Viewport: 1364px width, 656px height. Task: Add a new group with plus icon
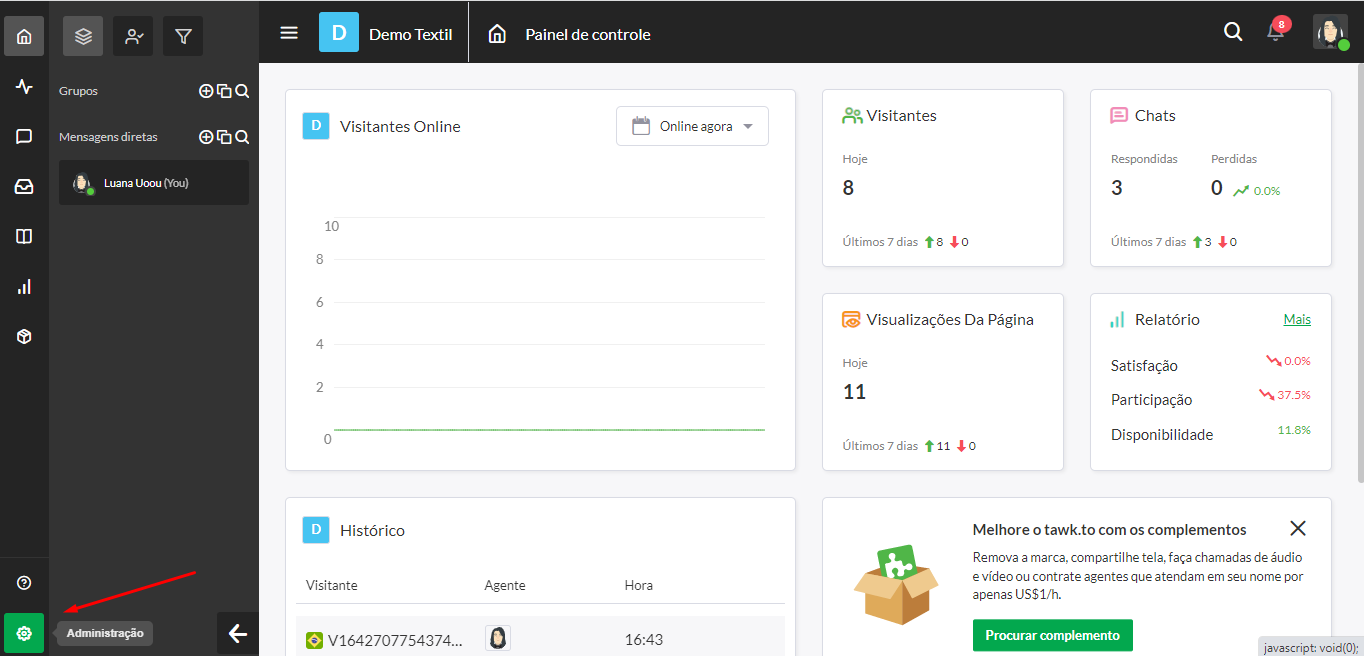pyautogui.click(x=206, y=91)
